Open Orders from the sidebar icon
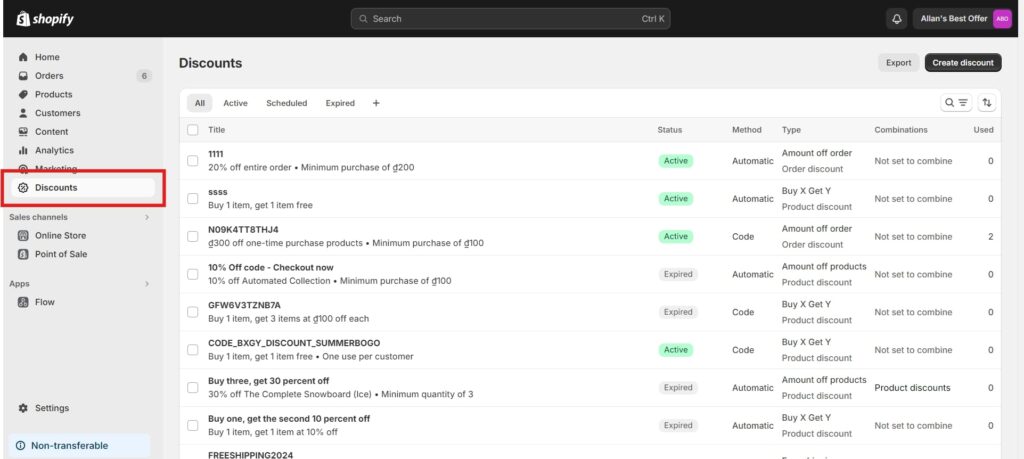This screenshot has height=459, width=1024. click(23, 76)
